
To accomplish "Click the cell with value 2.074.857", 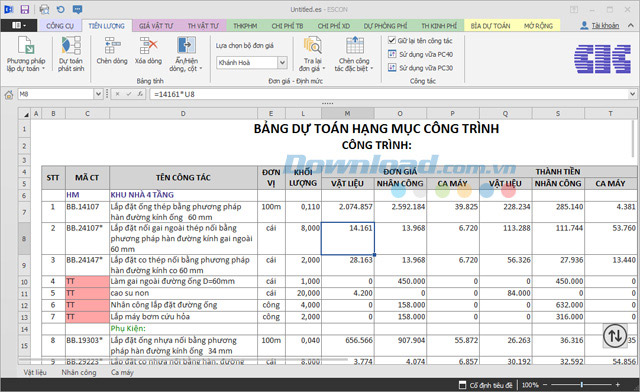I will (348, 212).
